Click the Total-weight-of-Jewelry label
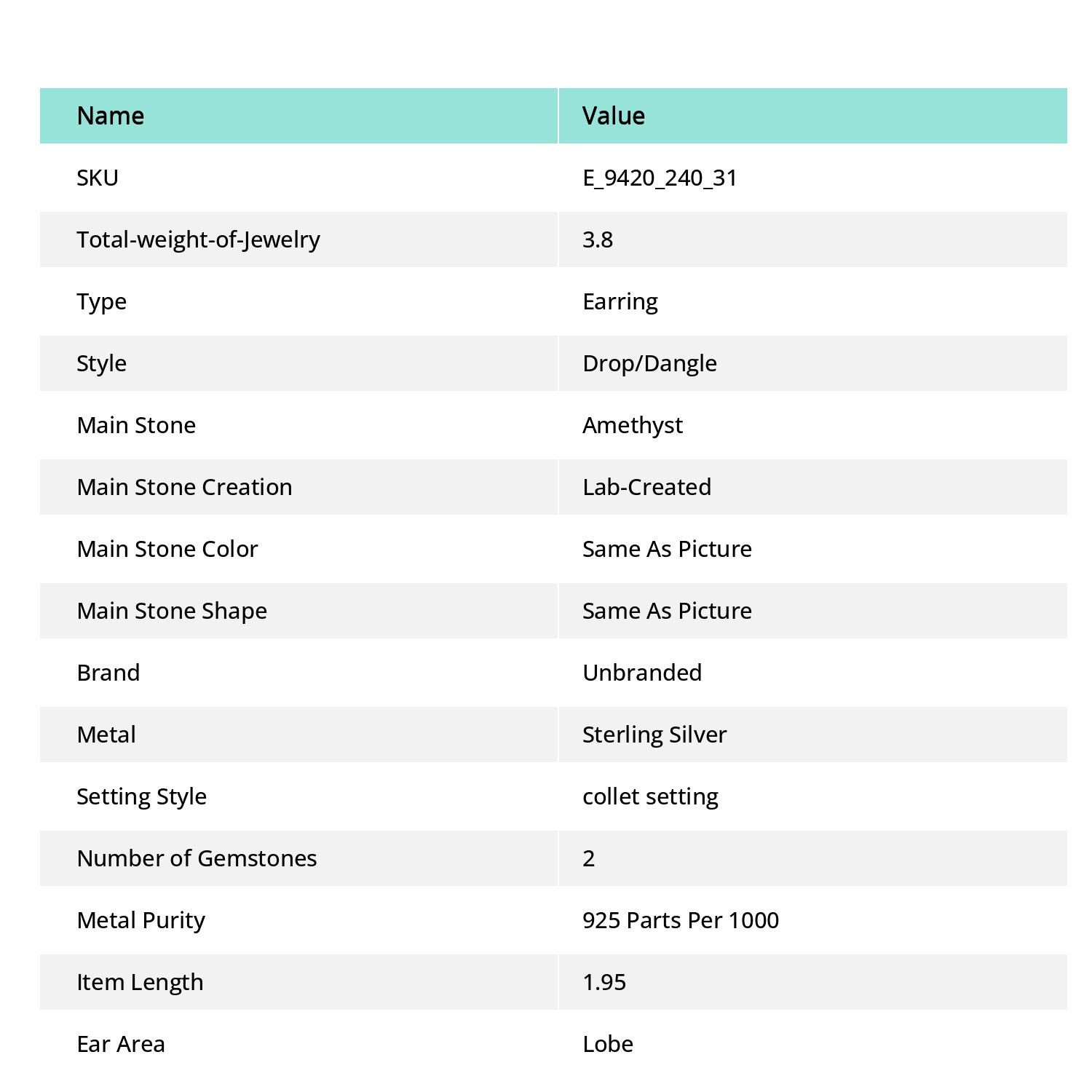This screenshot has height=1092, width=1092. click(x=198, y=240)
